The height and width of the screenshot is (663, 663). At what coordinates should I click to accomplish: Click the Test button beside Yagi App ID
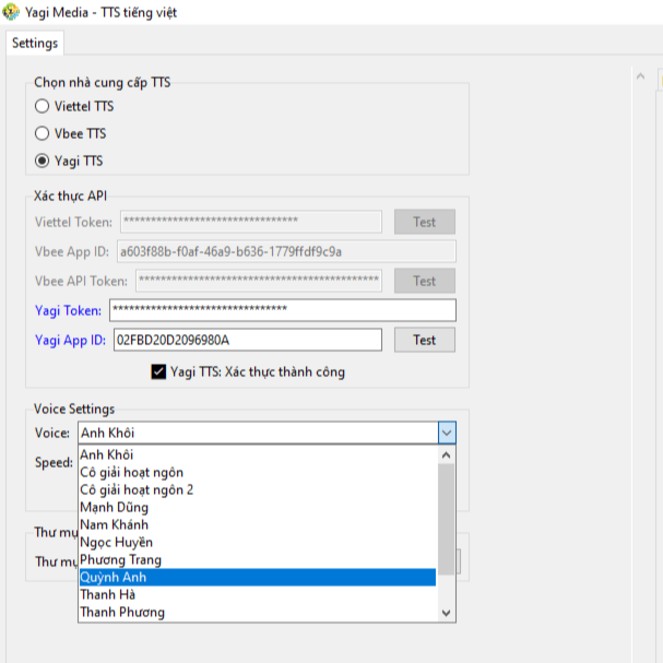[x=425, y=340]
